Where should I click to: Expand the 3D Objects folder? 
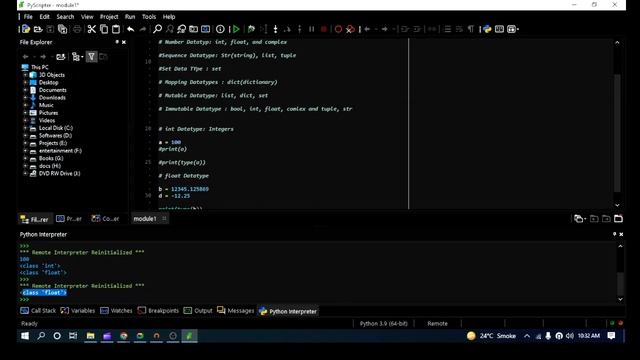pos(25,75)
